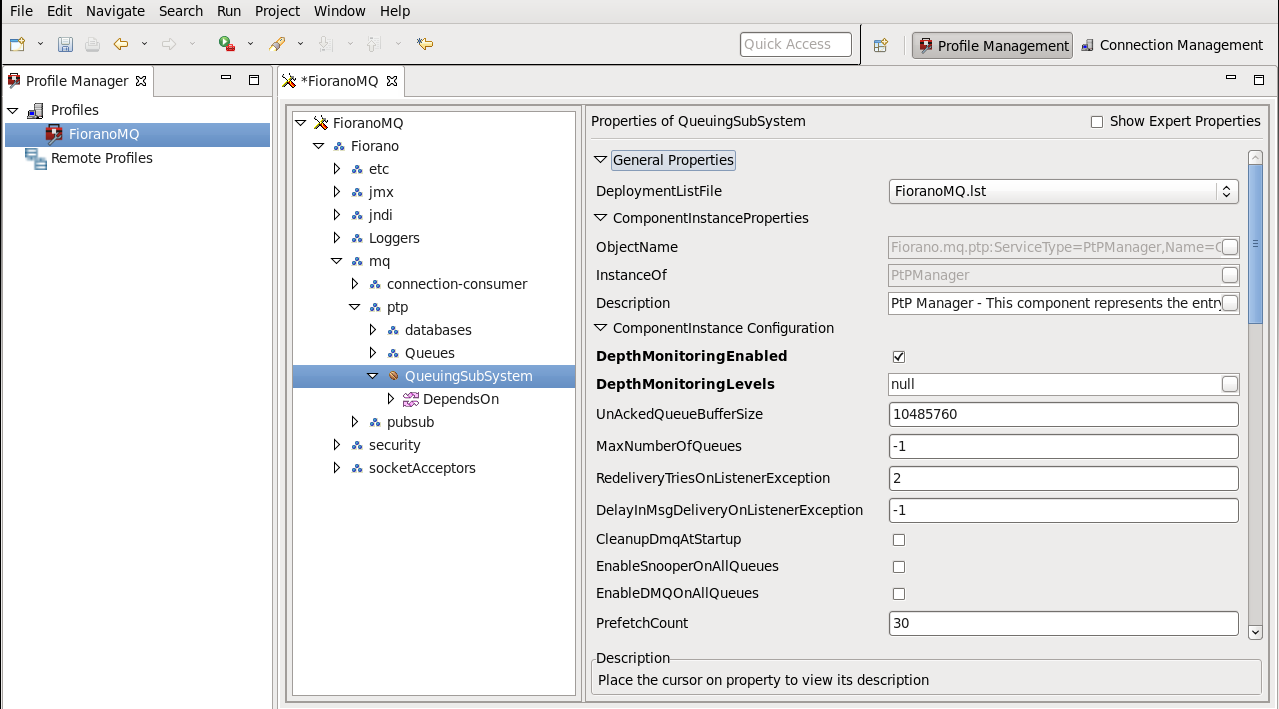Click the Queues node icon
Screen dimensions: 1279x709
[x=393, y=353]
